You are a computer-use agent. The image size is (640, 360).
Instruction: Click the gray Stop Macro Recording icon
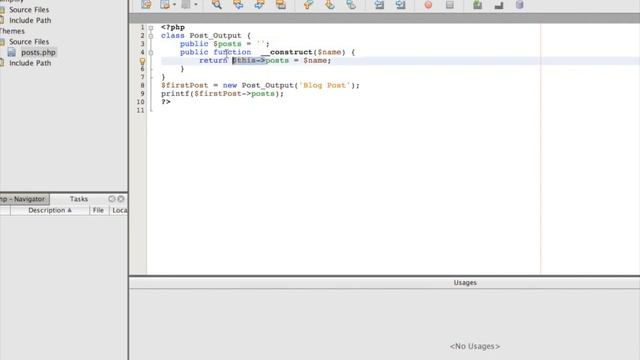449,4
